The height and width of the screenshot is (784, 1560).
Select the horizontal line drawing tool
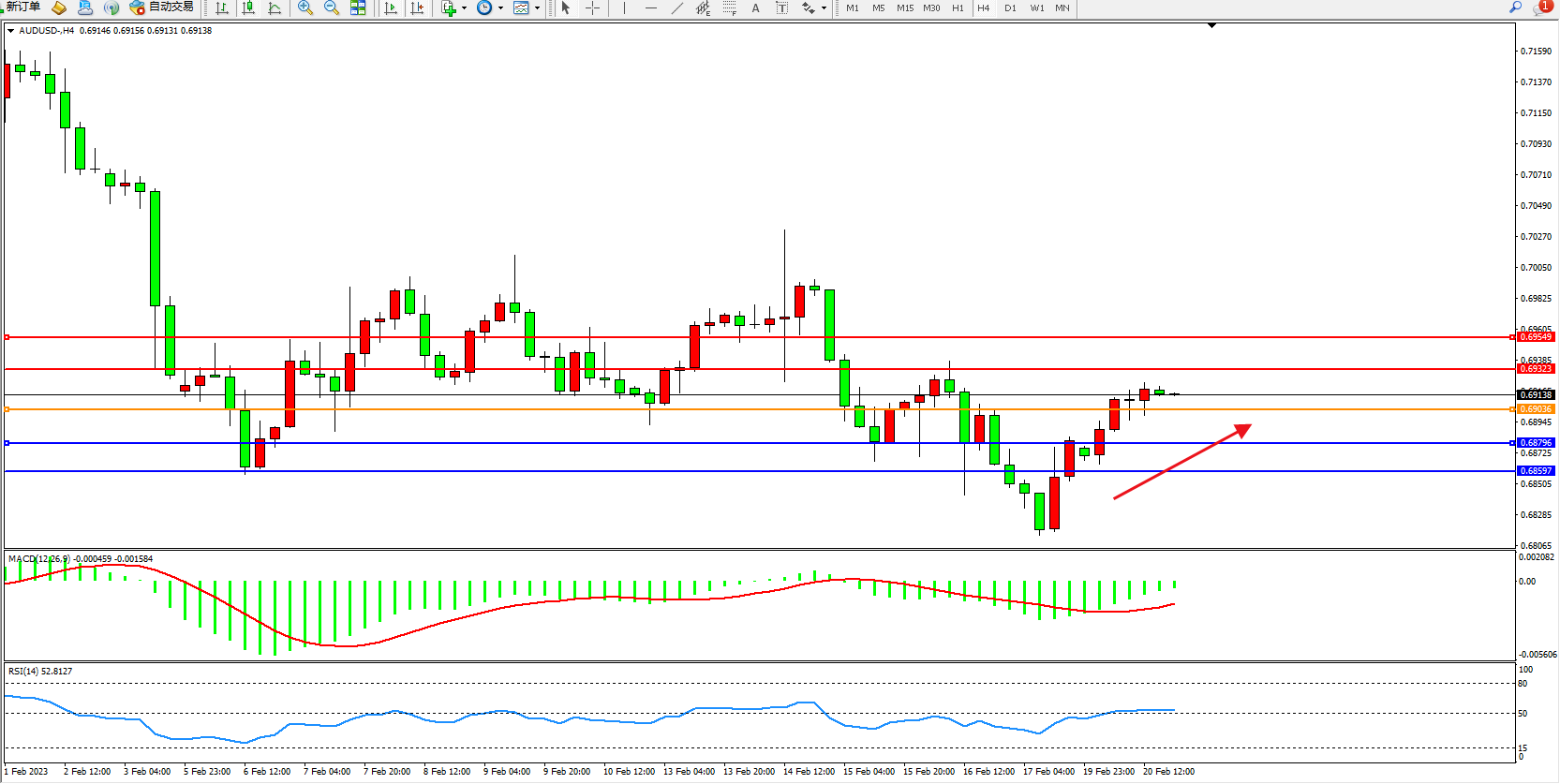651,8
